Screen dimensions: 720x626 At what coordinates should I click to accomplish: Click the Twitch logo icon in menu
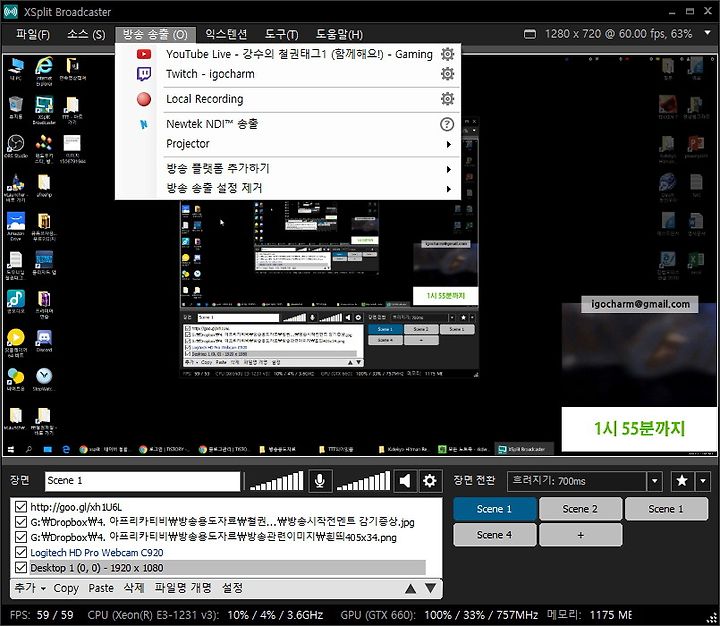pos(144,74)
